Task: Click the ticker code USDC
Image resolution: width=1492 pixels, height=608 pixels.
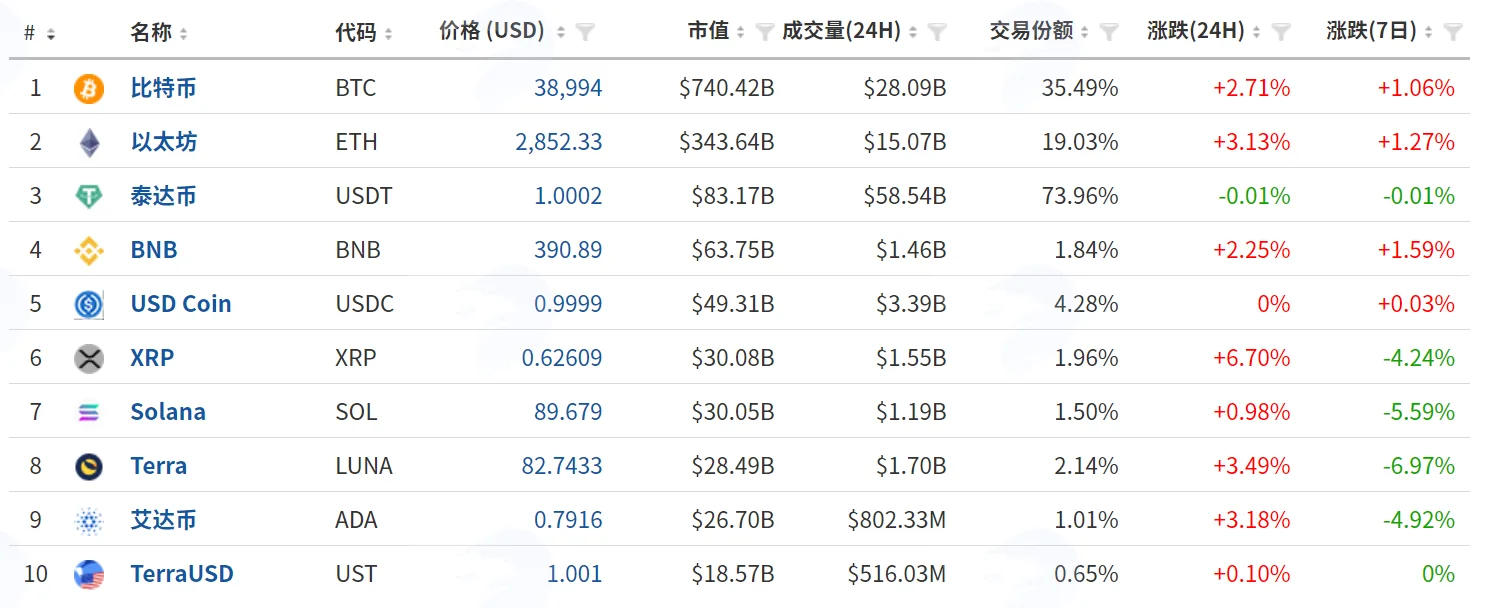Action: [x=365, y=304]
